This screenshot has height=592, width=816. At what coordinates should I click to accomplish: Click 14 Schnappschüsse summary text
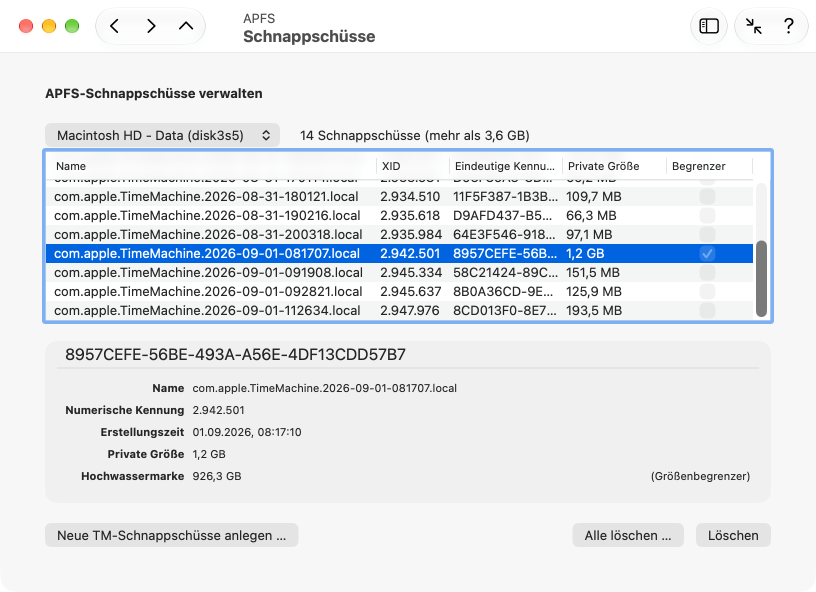tap(415, 135)
